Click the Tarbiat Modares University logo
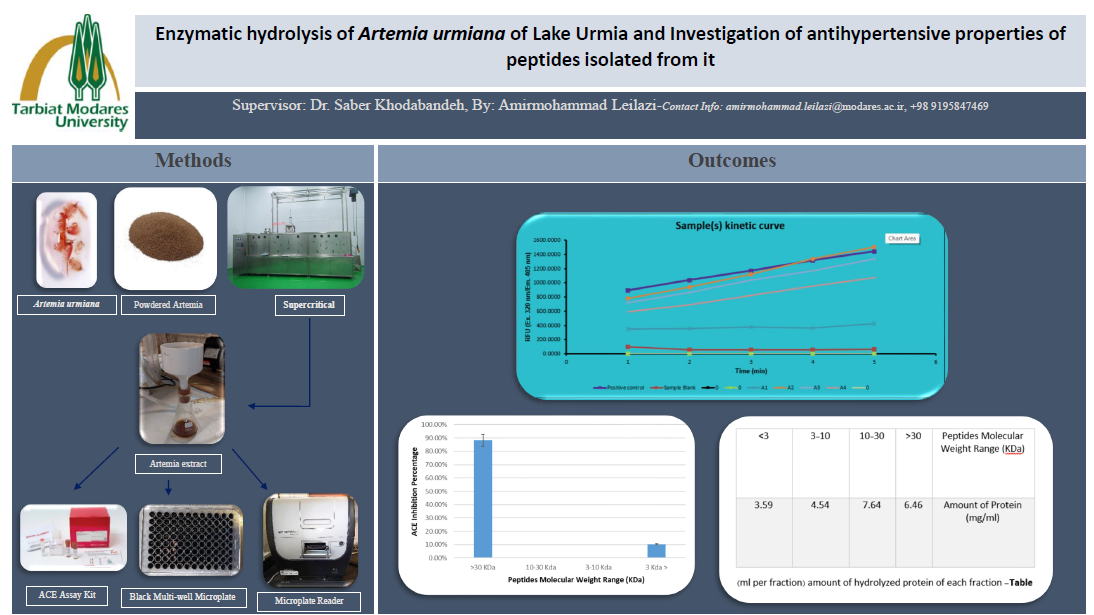 [x=68, y=73]
